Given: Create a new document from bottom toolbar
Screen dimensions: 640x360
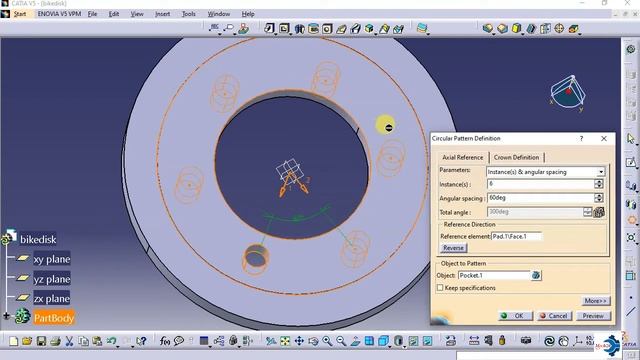Looking at the screenshot, I should tap(13, 341).
